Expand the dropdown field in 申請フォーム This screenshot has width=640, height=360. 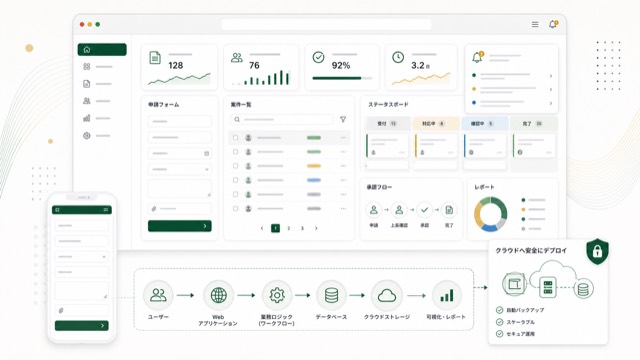tap(180, 169)
